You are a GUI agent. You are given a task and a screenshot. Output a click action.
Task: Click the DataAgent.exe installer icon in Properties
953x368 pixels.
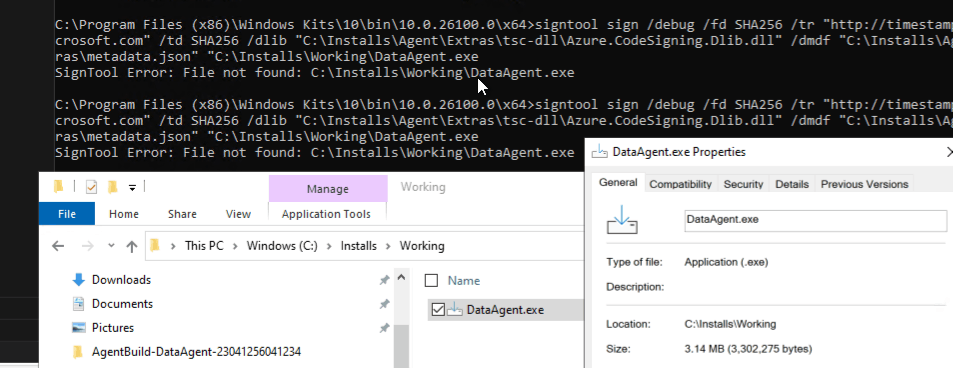622,221
